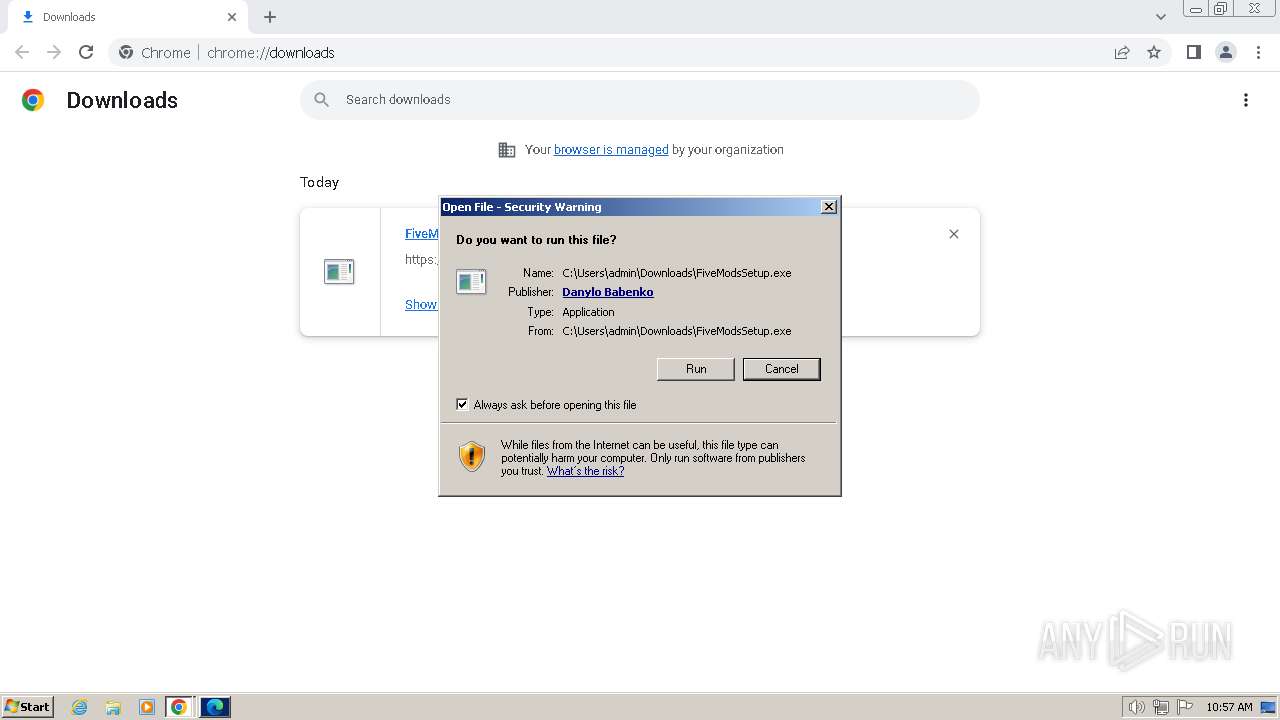Image resolution: width=1280 pixels, height=720 pixels.
Task: Open File Explorer from taskbar
Action: point(113,707)
